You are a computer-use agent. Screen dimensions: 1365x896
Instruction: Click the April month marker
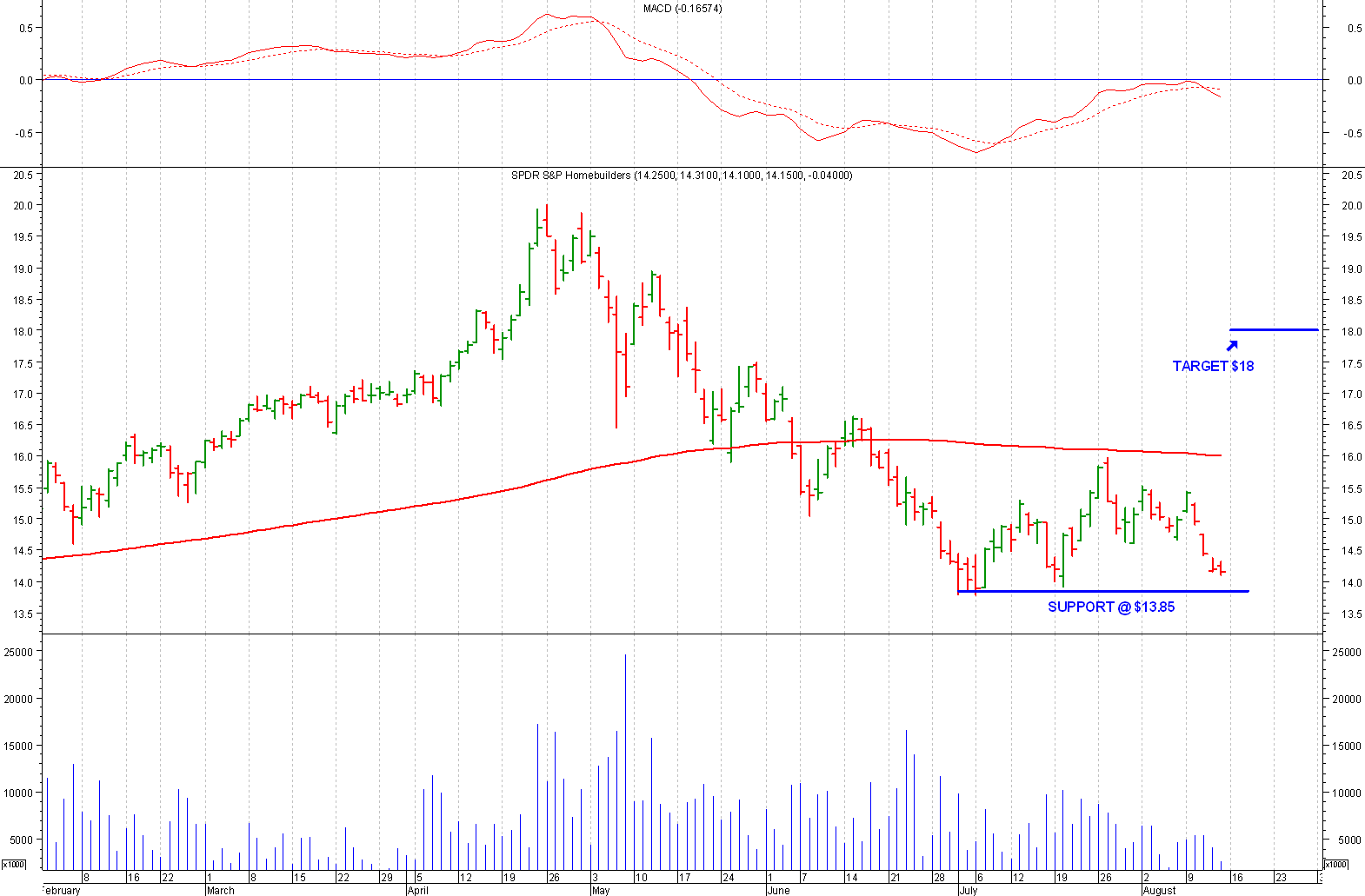point(418,890)
